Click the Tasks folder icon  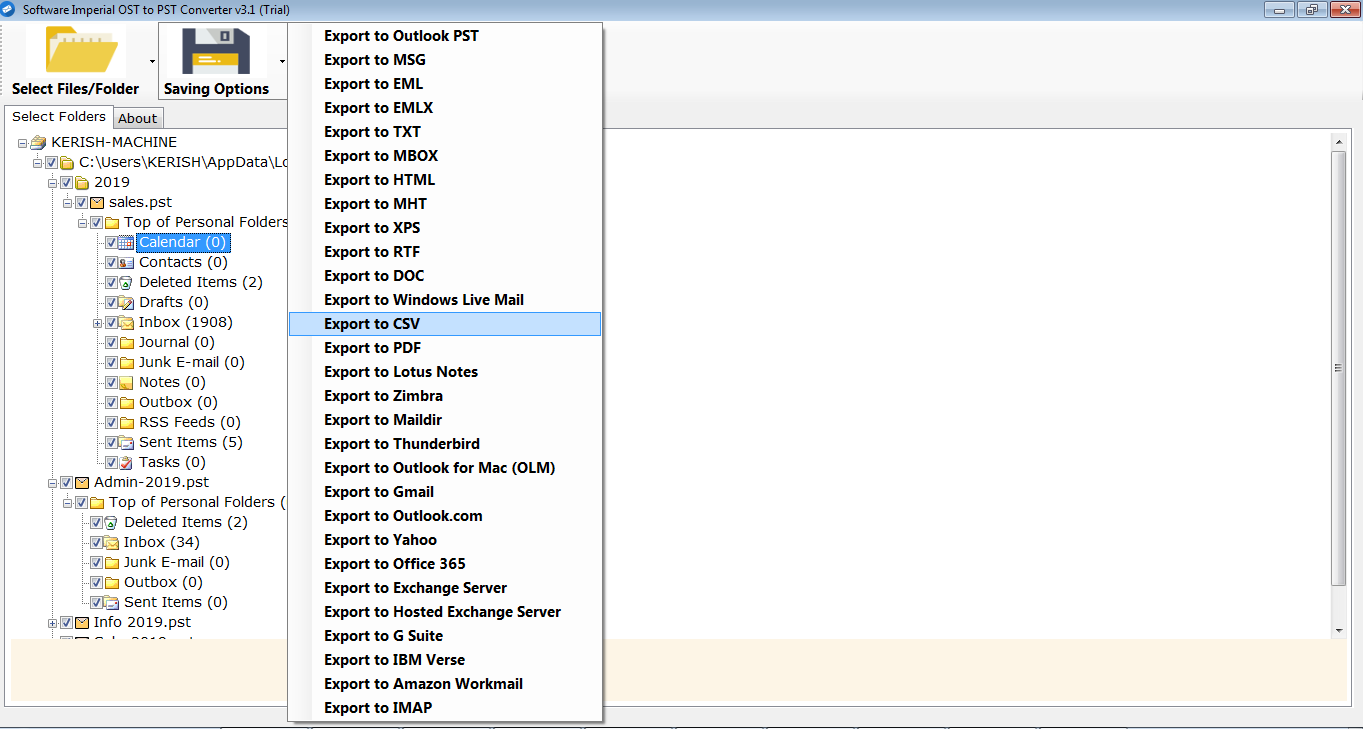point(126,462)
